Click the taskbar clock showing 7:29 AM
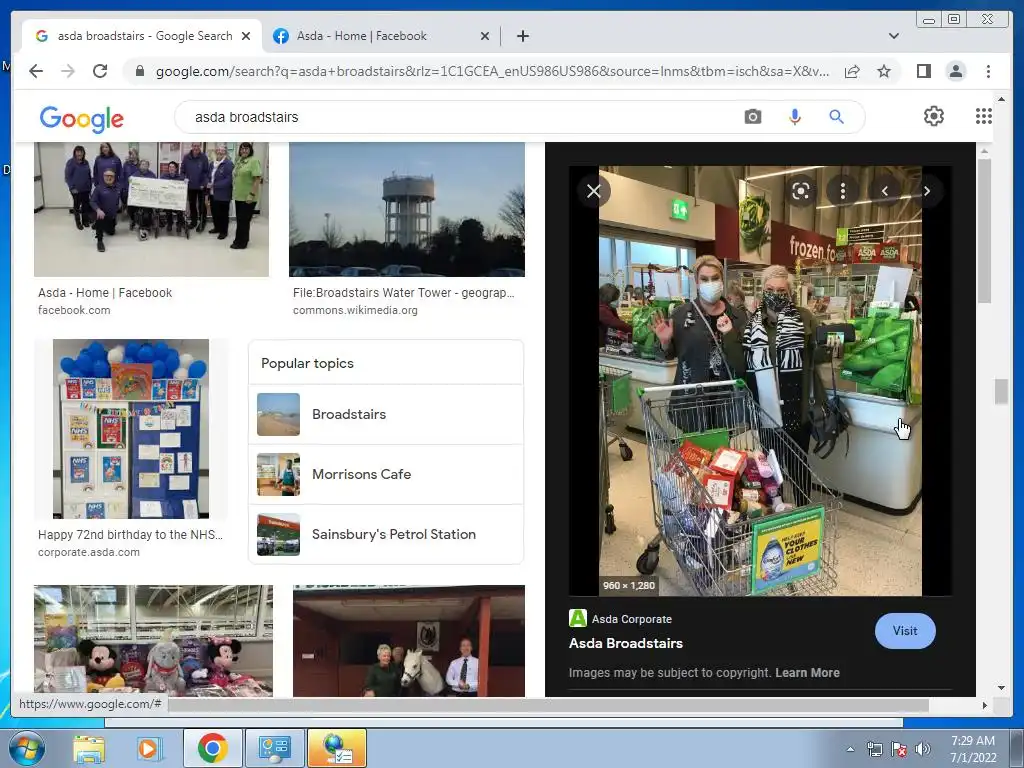 coord(972,749)
